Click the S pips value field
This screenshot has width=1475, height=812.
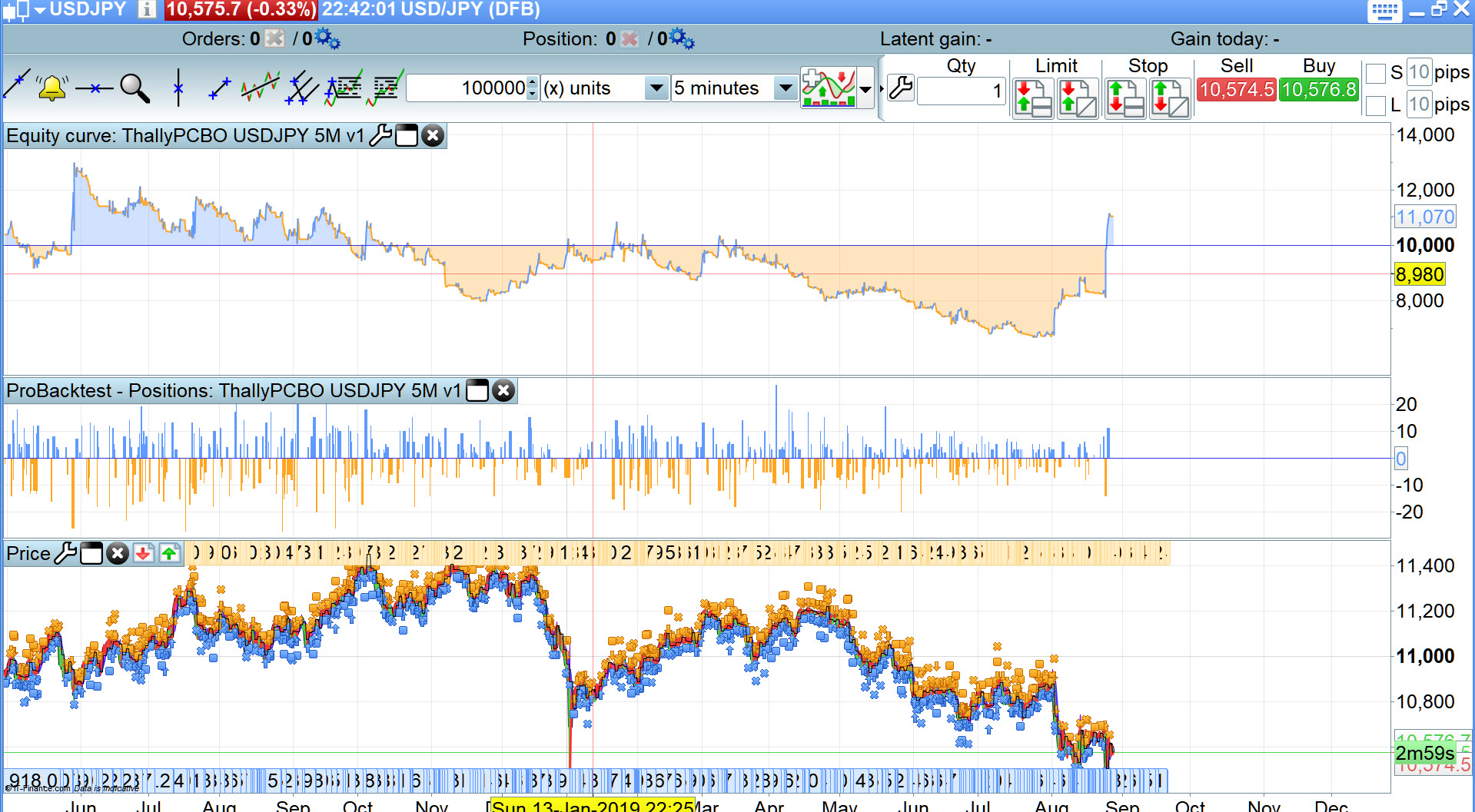(x=1419, y=72)
